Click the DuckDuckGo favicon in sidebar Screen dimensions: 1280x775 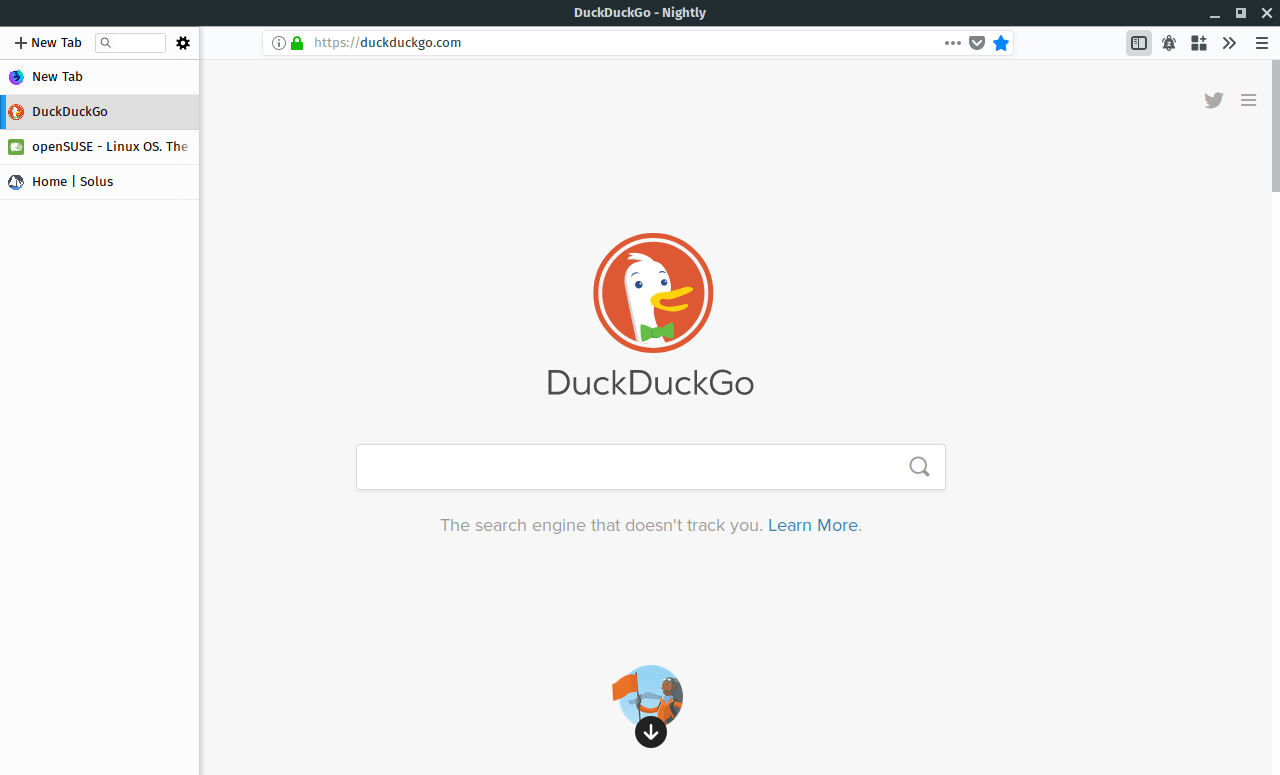(x=16, y=112)
